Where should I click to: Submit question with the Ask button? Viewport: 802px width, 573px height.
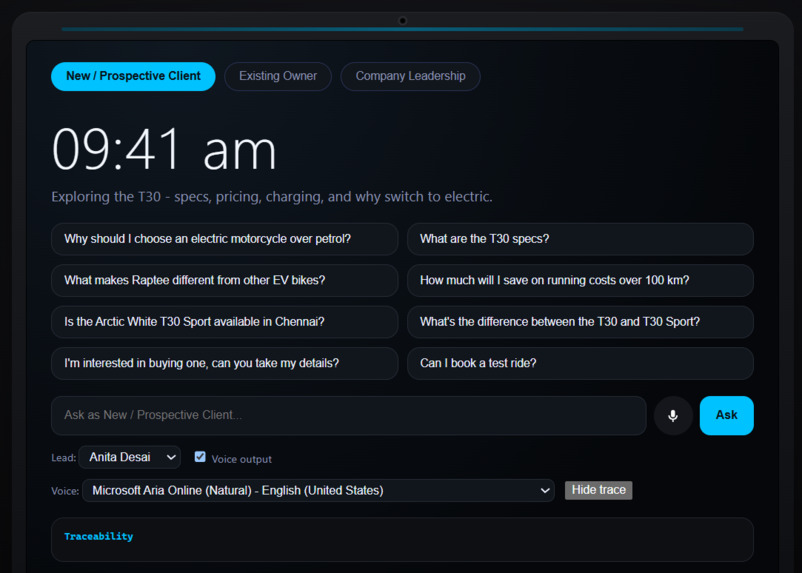(726, 415)
